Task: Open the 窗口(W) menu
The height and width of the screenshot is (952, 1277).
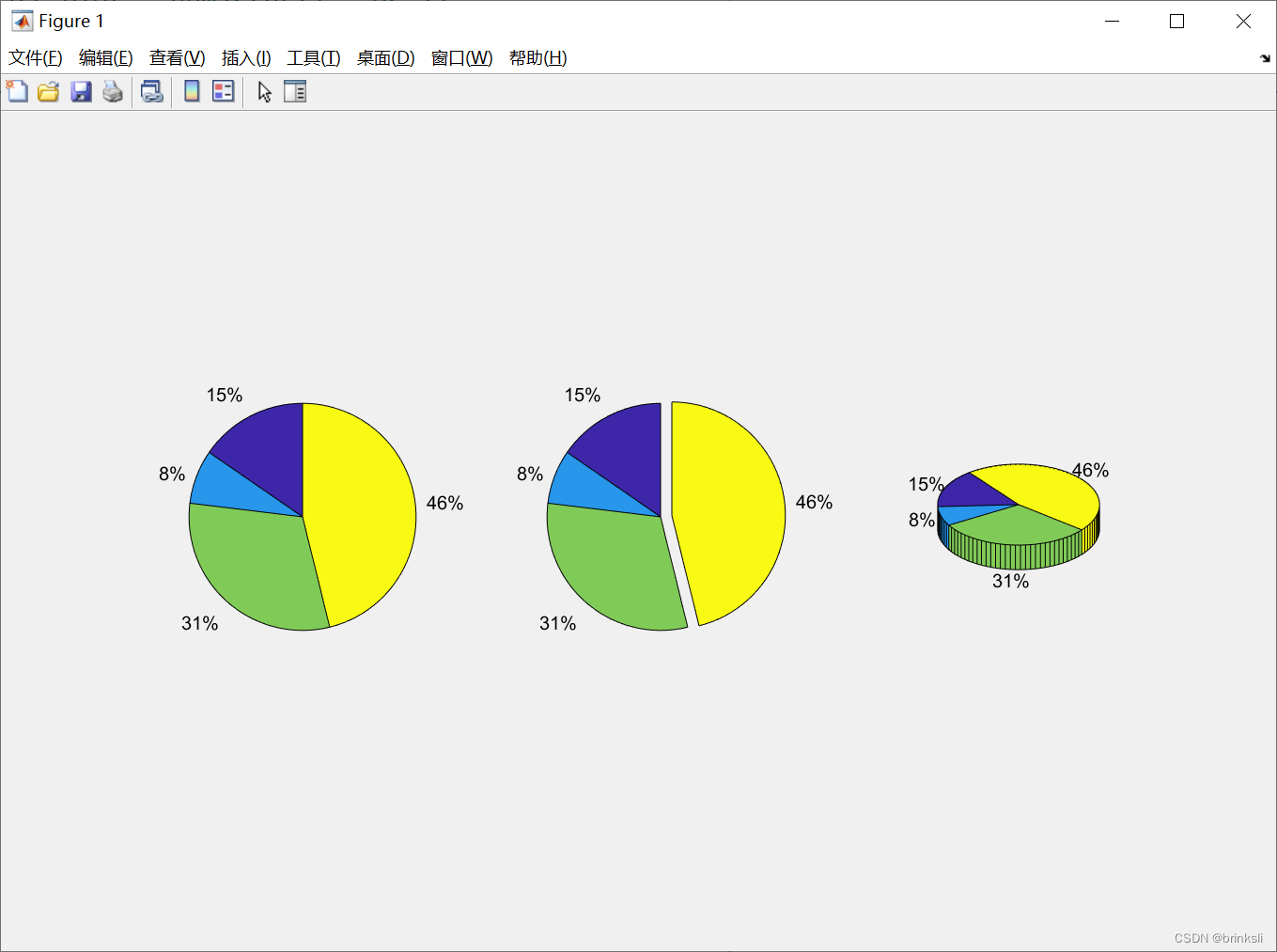Action: 462,58
